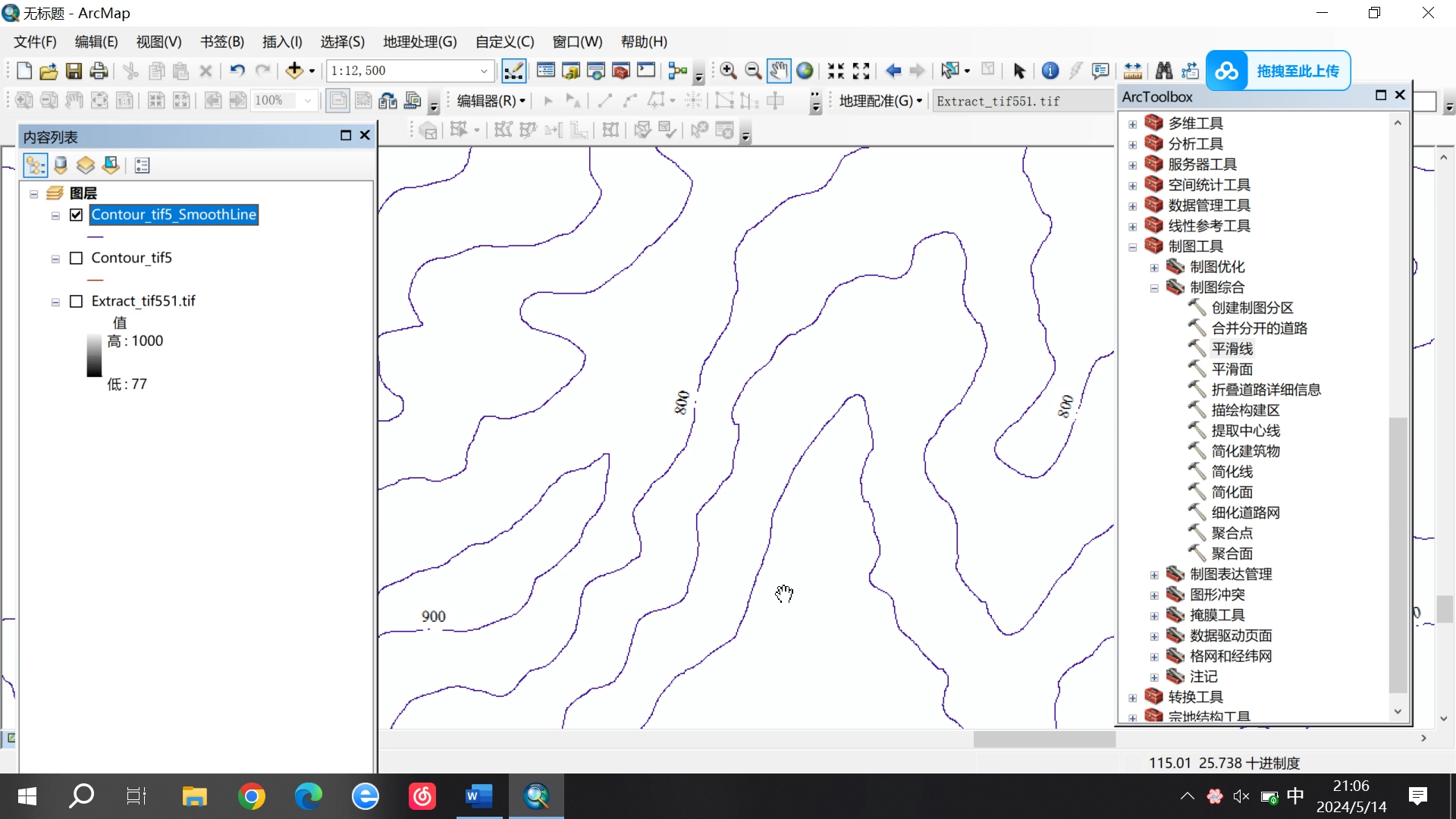Open the map scale dropdown
The width and height of the screenshot is (1456, 819).
click(484, 71)
